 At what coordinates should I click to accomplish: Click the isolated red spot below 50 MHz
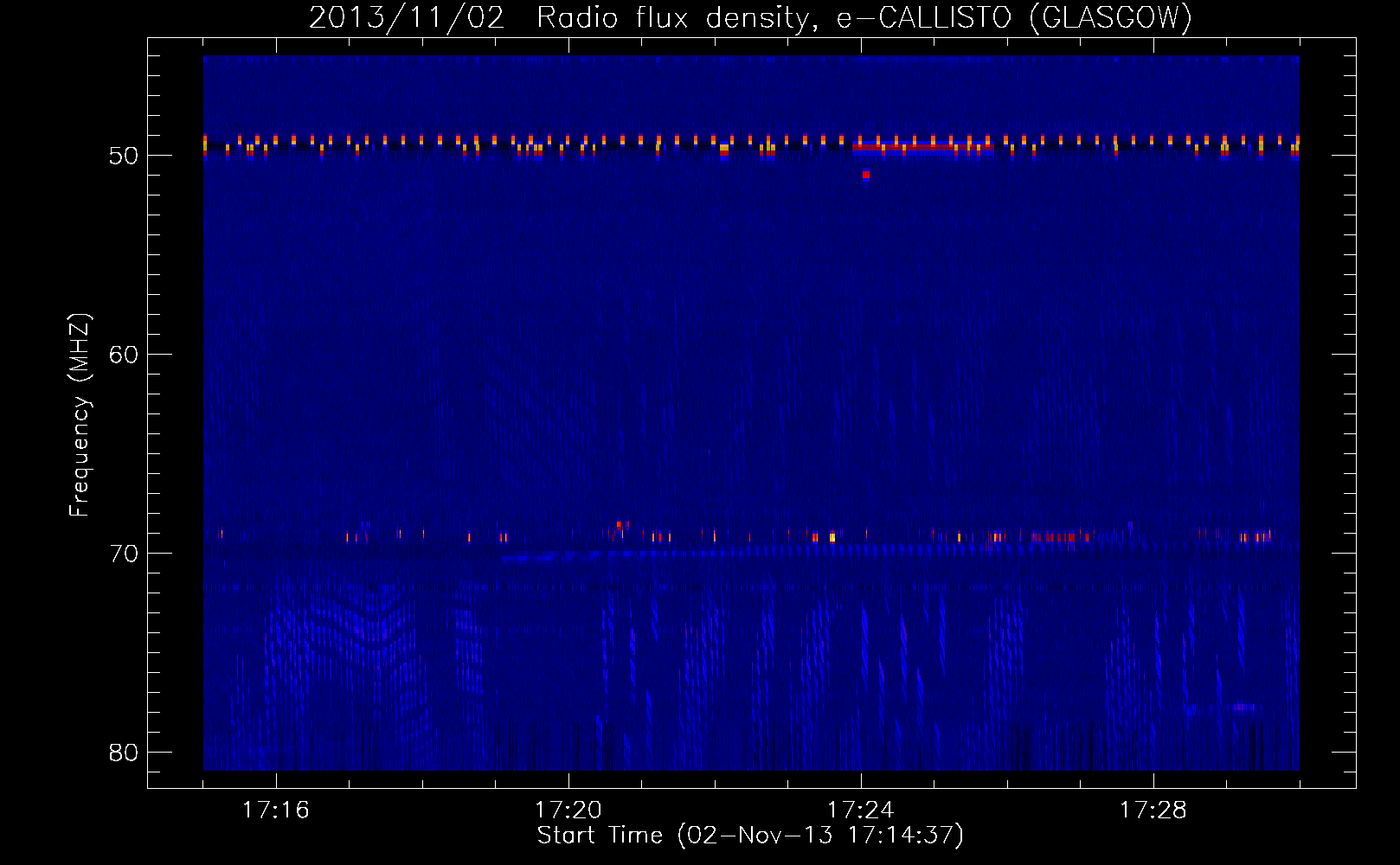coord(866,175)
